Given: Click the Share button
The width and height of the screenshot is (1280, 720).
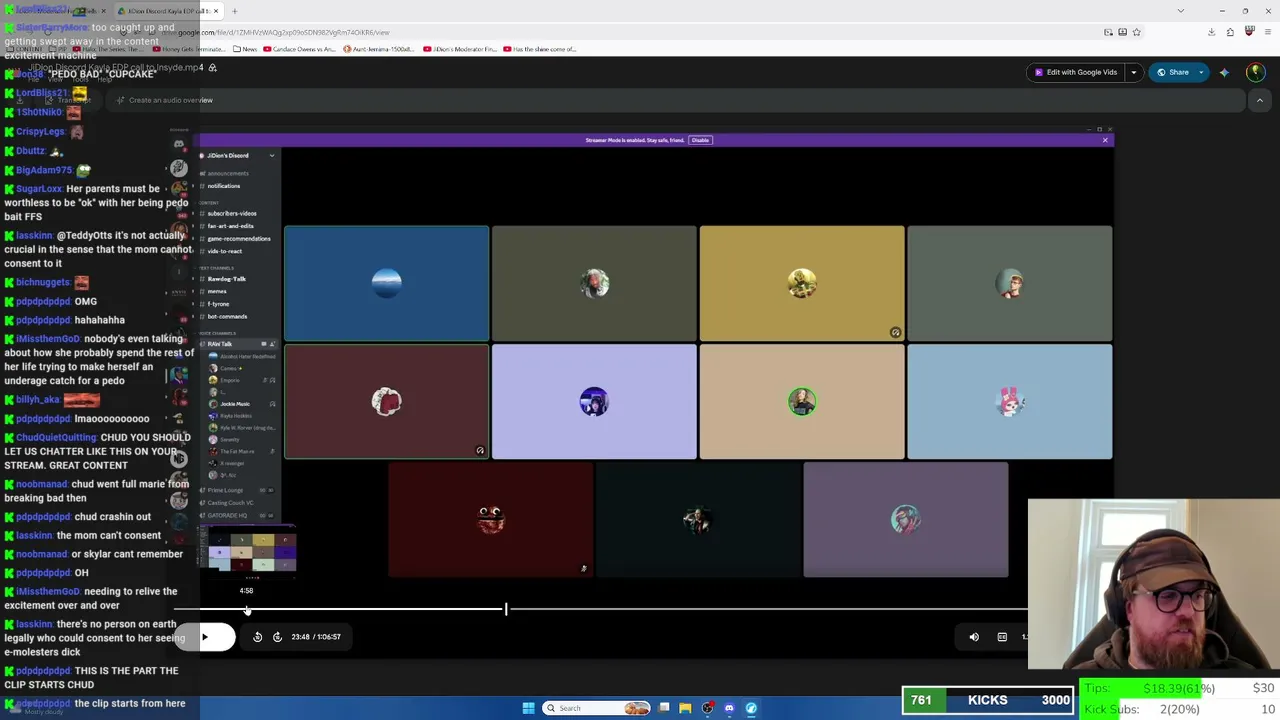Looking at the screenshot, I should (1172, 72).
